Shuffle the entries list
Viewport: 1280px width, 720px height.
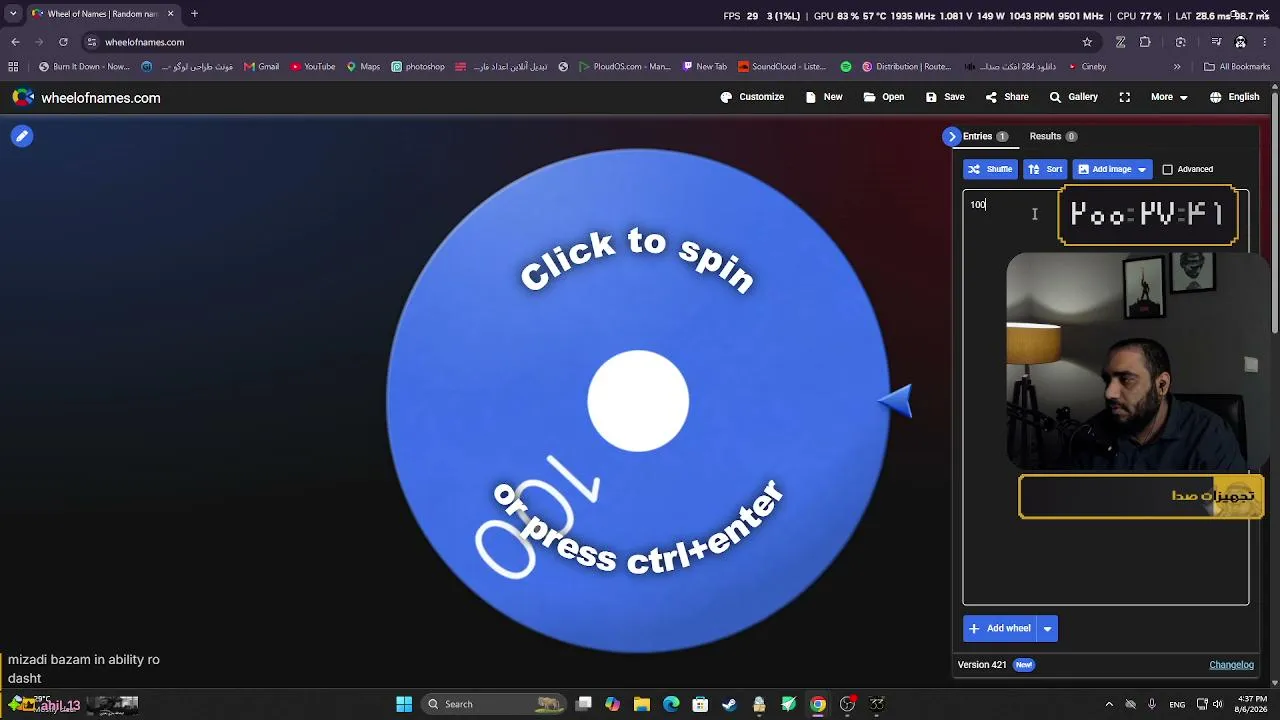click(990, 169)
